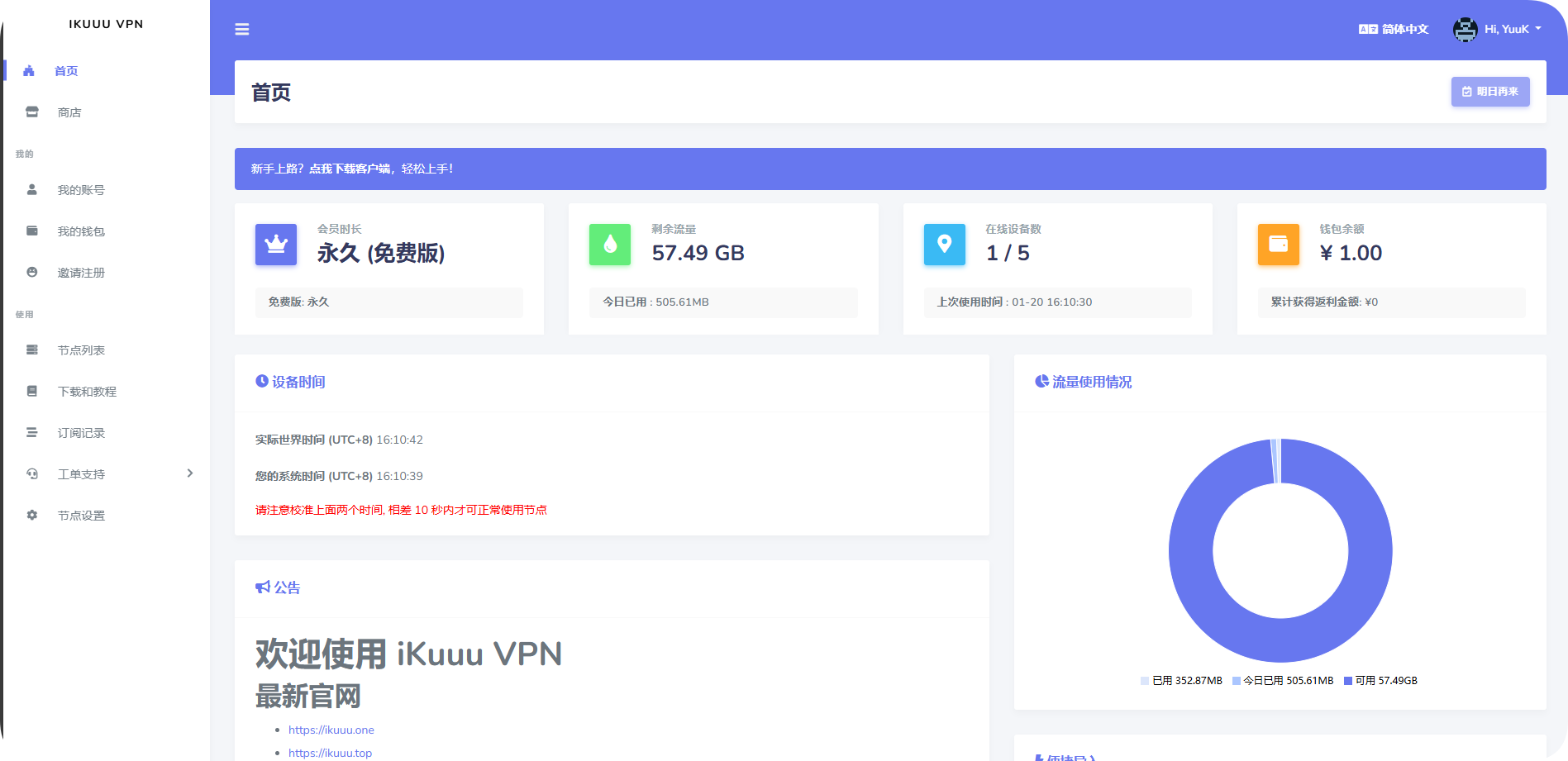Screen dimensions: 1568x761
Task: Open 订阅记录 in sidebar
Action: point(81,433)
